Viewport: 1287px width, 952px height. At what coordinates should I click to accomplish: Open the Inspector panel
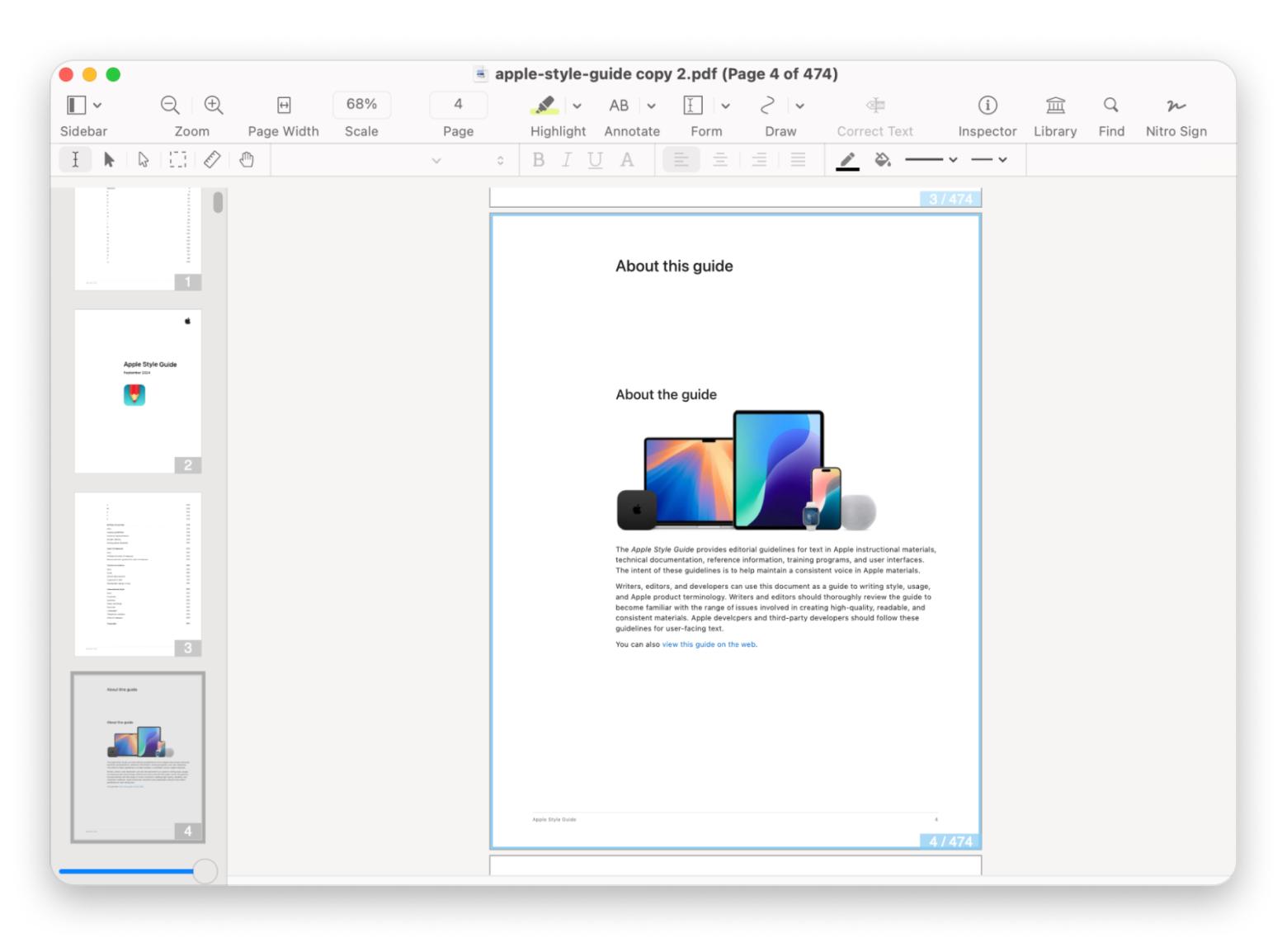987,105
